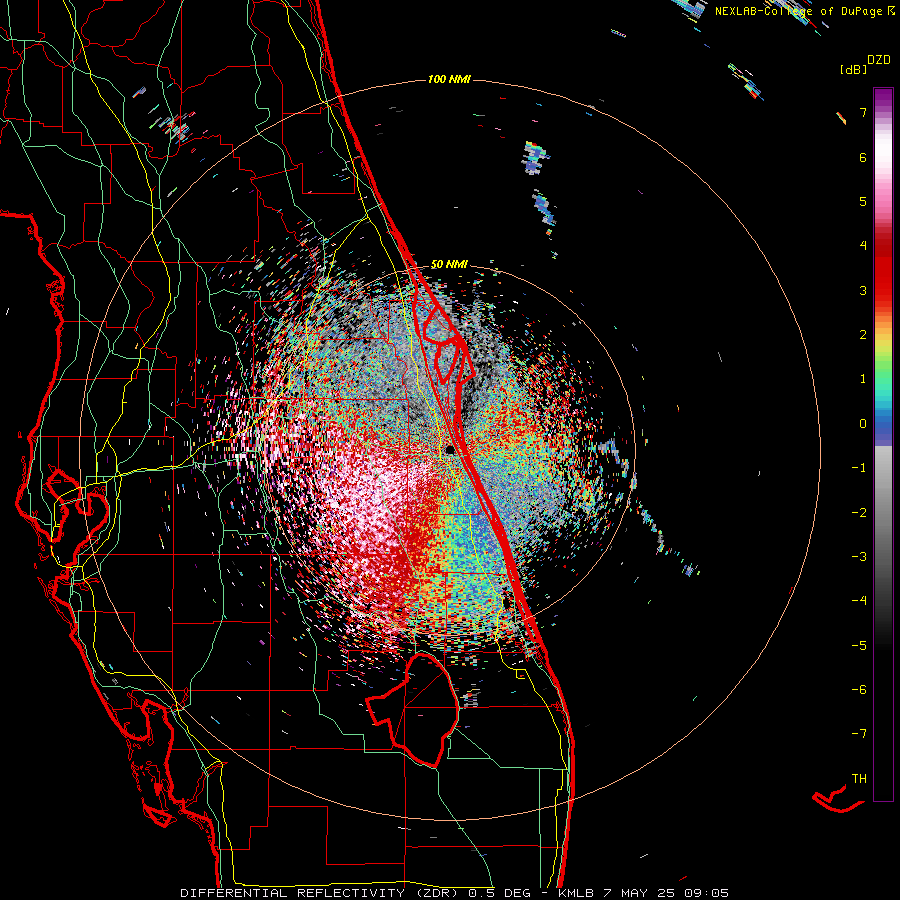
Task: Click the "100 NMI" range ring label
Action: tap(449, 79)
